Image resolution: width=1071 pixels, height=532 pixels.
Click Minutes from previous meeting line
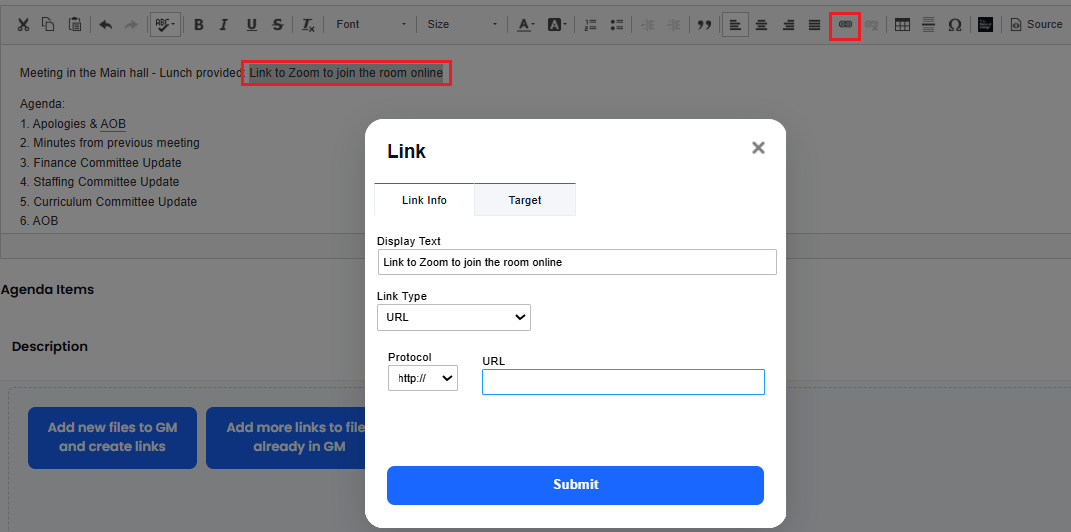point(110,143)
